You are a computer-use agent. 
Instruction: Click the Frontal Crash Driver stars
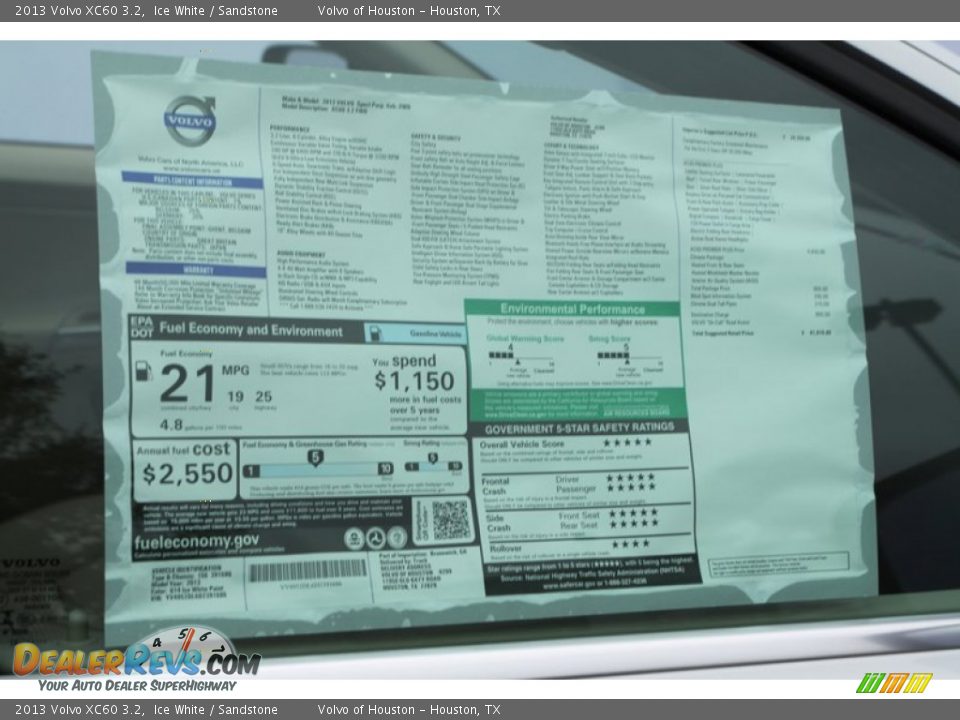630,477
